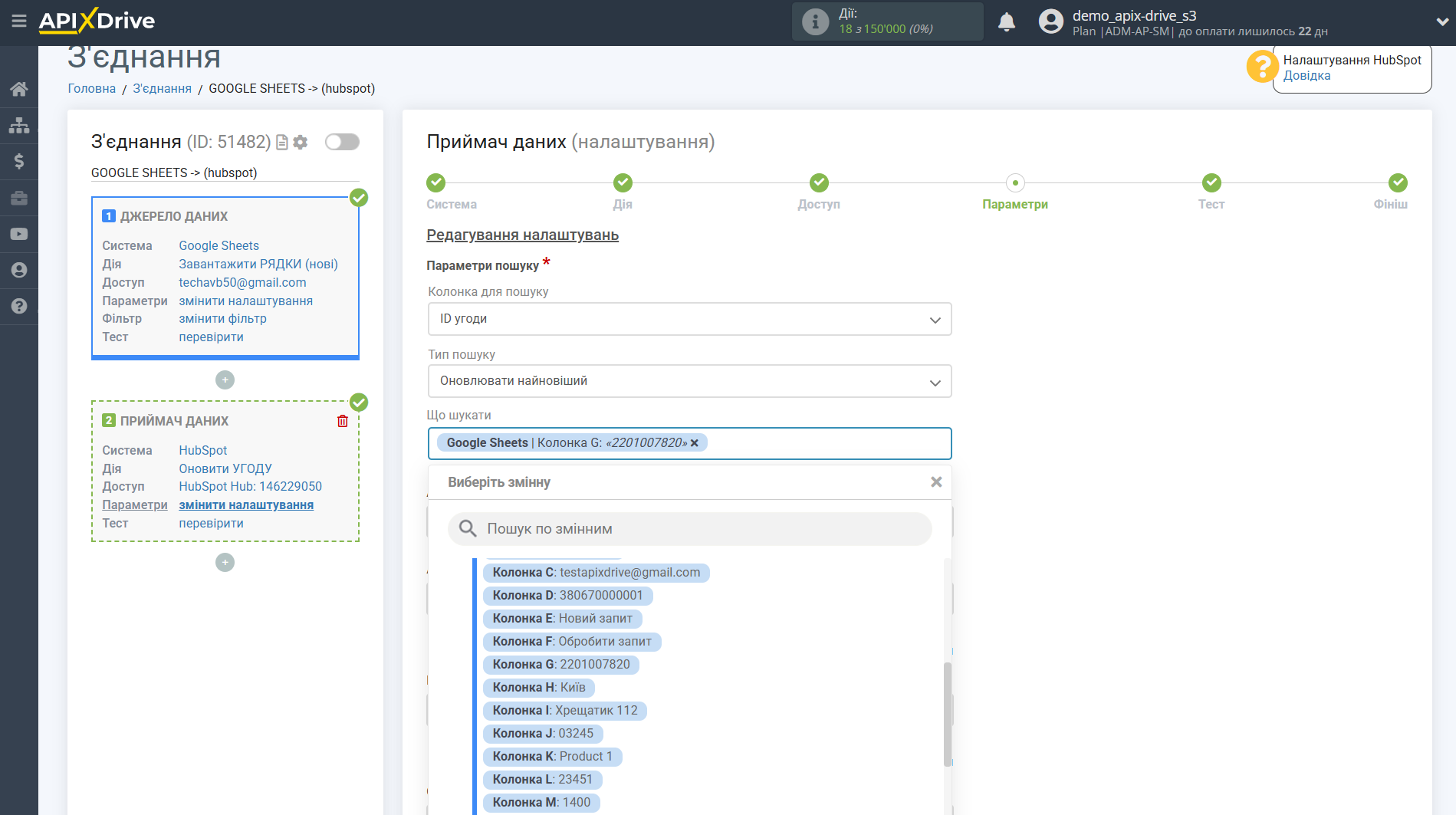
Task: Open the 'Оновлювати найновіший' search type dropdown
Action: 689,381
